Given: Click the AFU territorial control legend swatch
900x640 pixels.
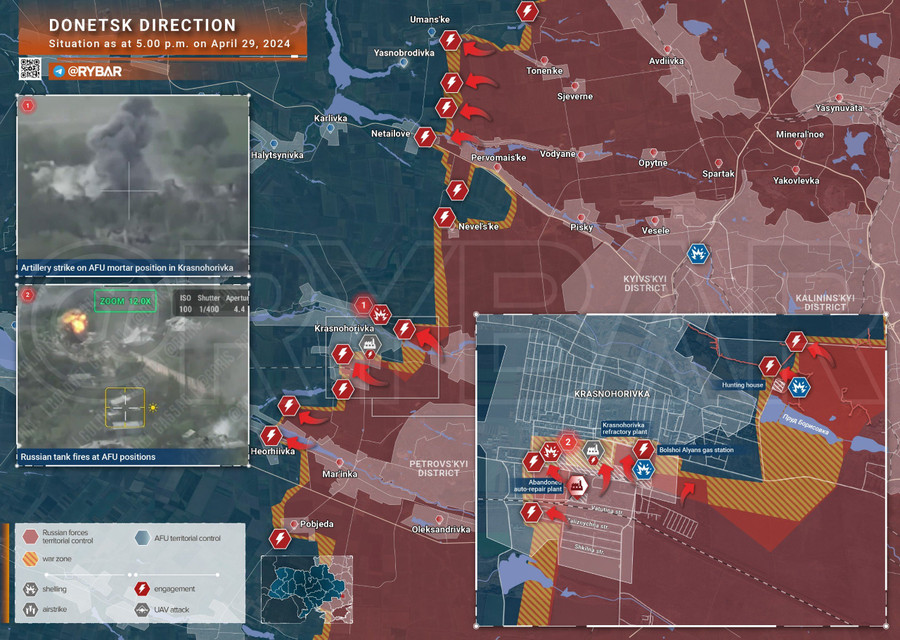Looking at the screenshot, I should [x=143, y=538].
